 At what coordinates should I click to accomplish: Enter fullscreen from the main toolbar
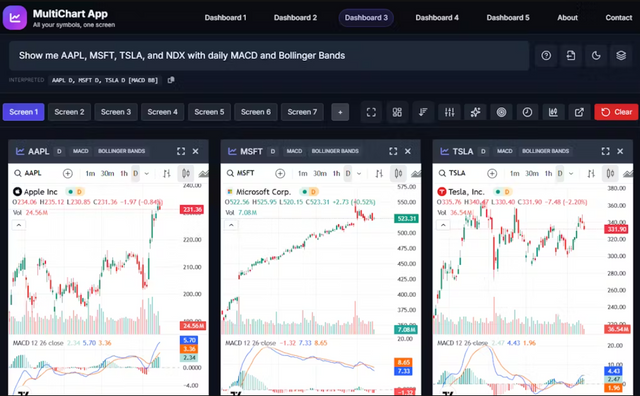pyautogui.click(x=371, y=112)
